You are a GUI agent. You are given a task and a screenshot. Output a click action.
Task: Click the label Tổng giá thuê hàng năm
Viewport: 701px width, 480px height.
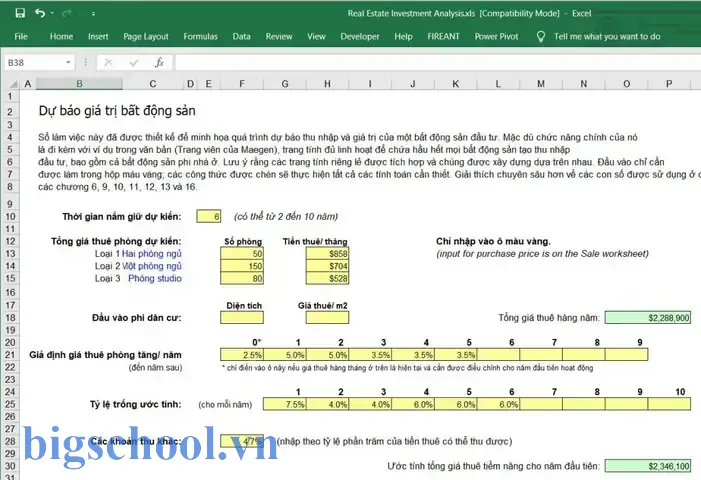549,318
